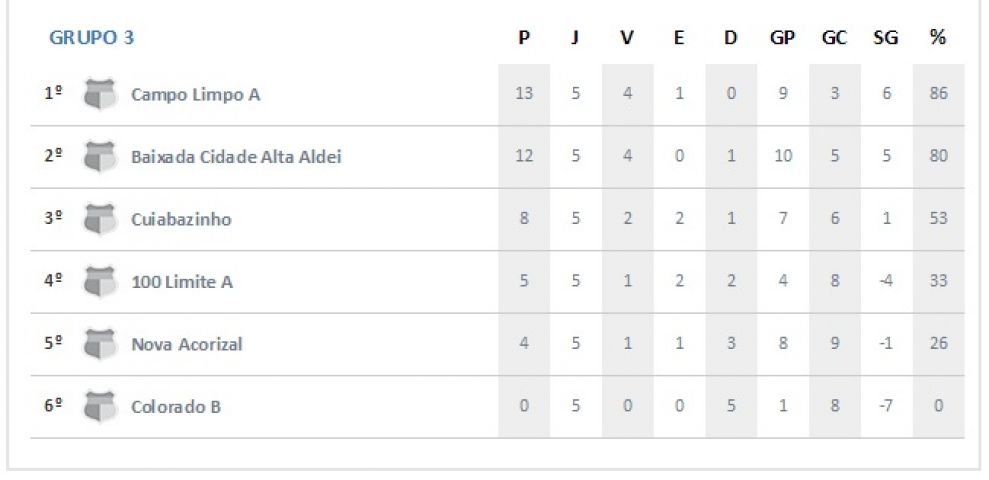This screenshot has width=989, height=480.
Task: Click the Nova Acorizal team crest icon
Action: pos(100,344)
